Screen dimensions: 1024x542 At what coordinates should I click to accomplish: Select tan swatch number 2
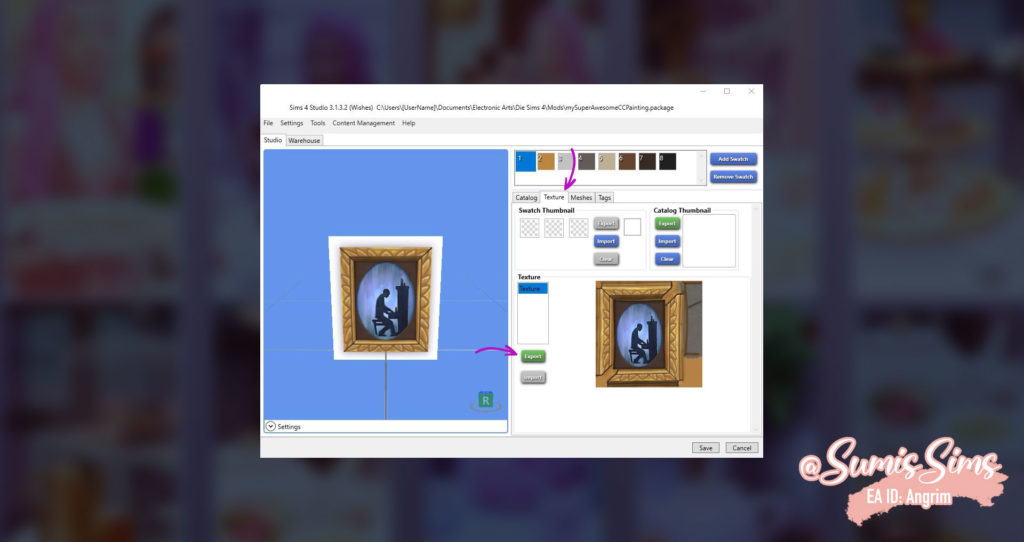[x=546, y=161]
